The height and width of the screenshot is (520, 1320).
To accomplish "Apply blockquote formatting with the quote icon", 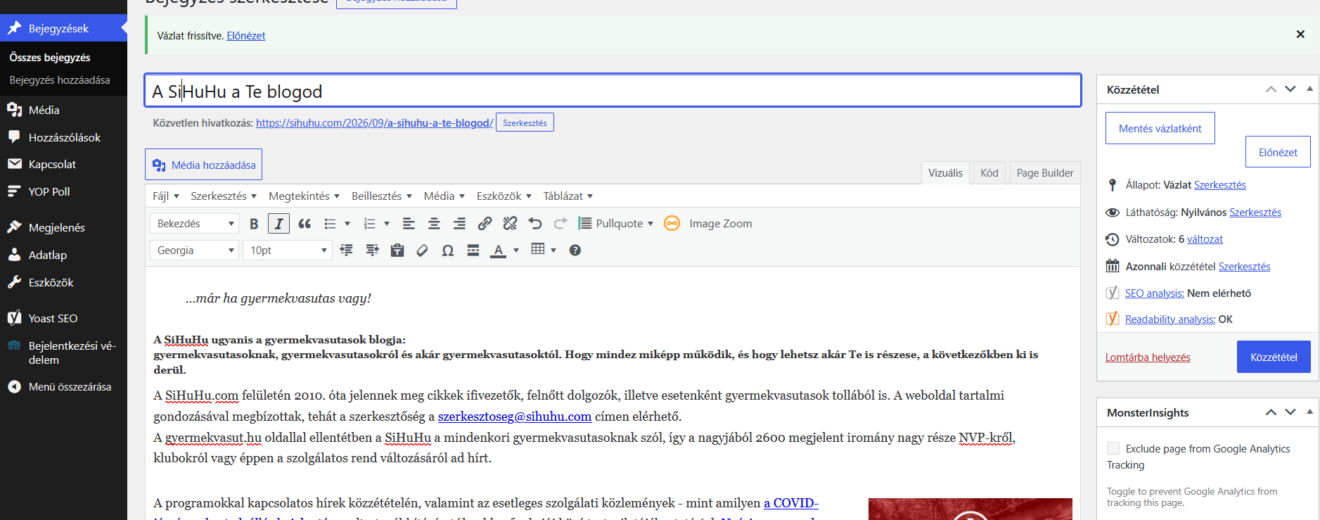I will click(x=305, y=224).
